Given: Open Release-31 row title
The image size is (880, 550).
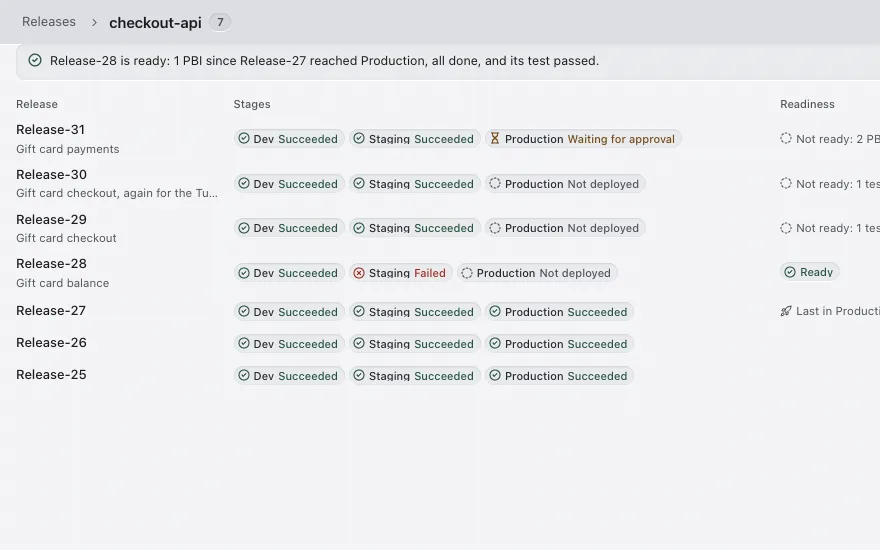Looking at the screenshot, I should click(51, 130).
